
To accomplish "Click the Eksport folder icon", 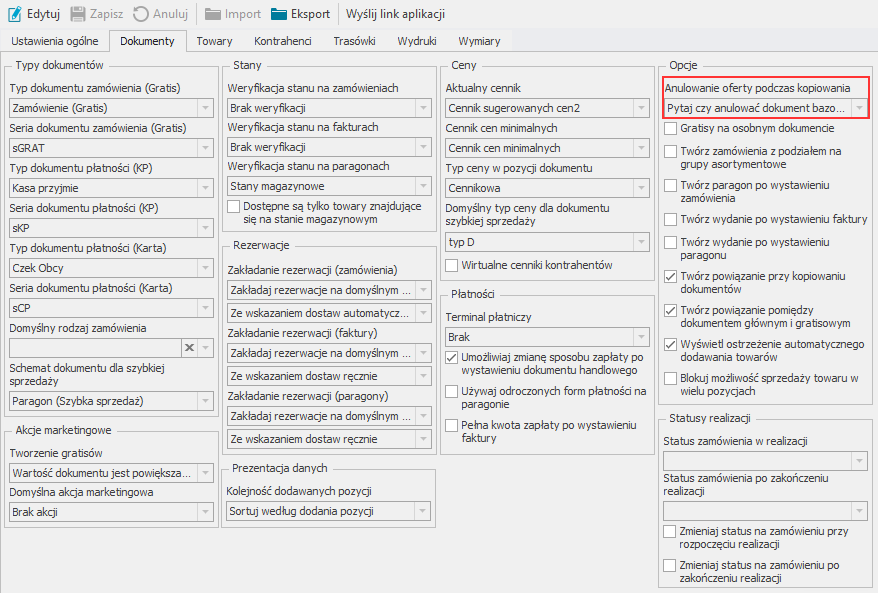I will click(280, 14).
